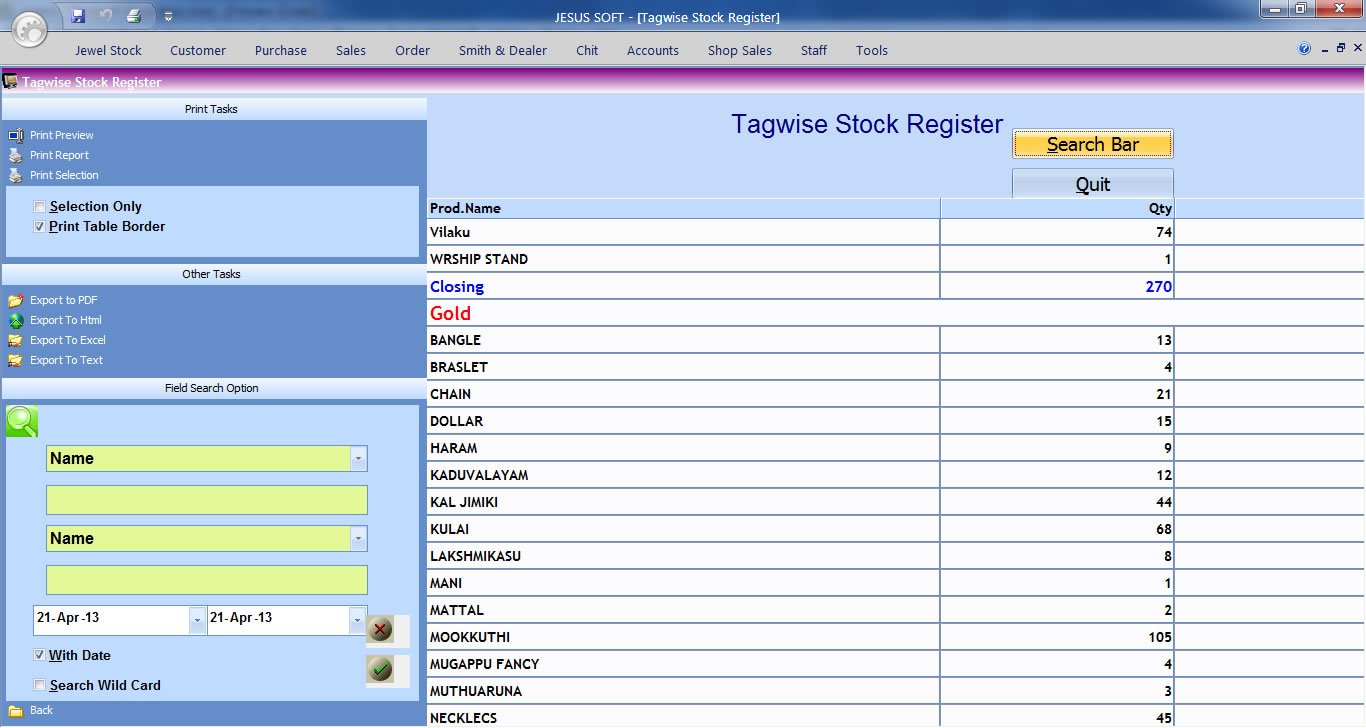This screenshot has height=728, width=1366.
Task: Open the Jewel Stock menu
Action: pyautogui.click(x=108, y=50)
